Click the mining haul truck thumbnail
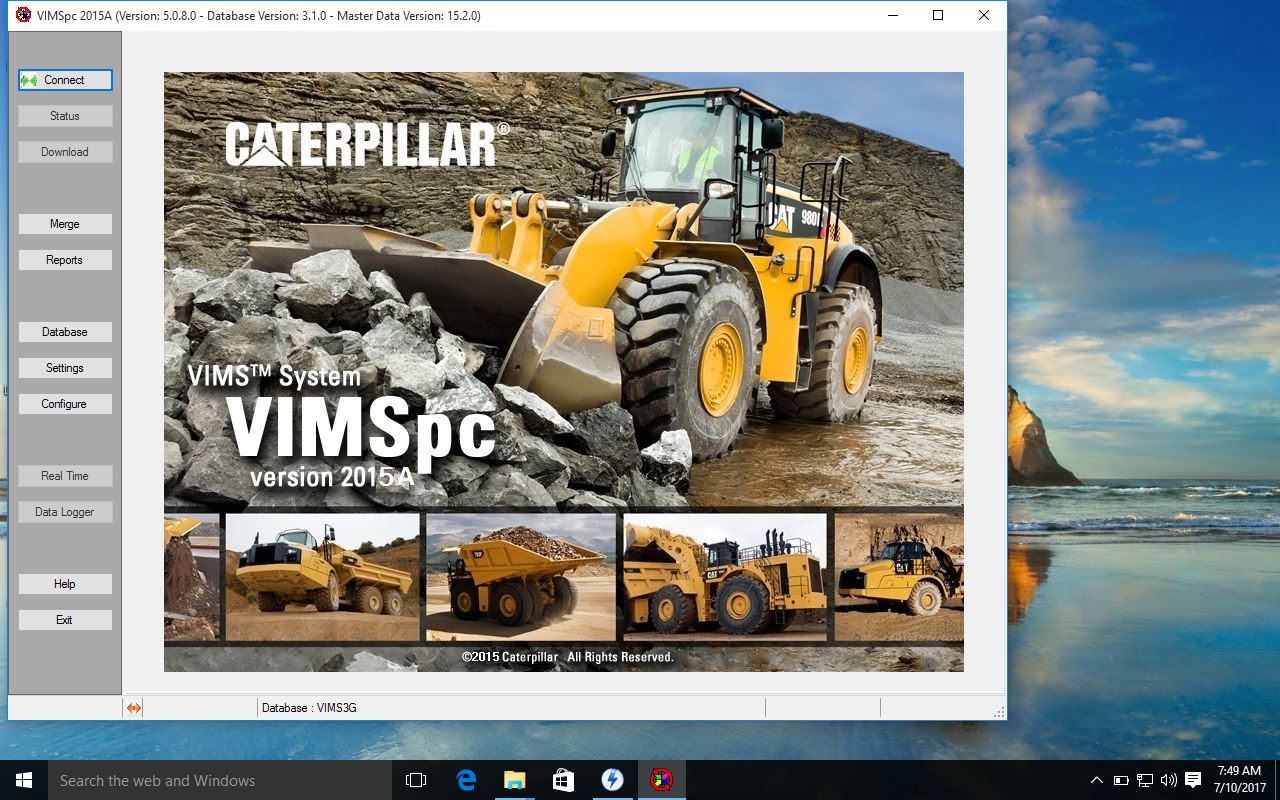Screen dimensions: 1280x800 (521, 577)
